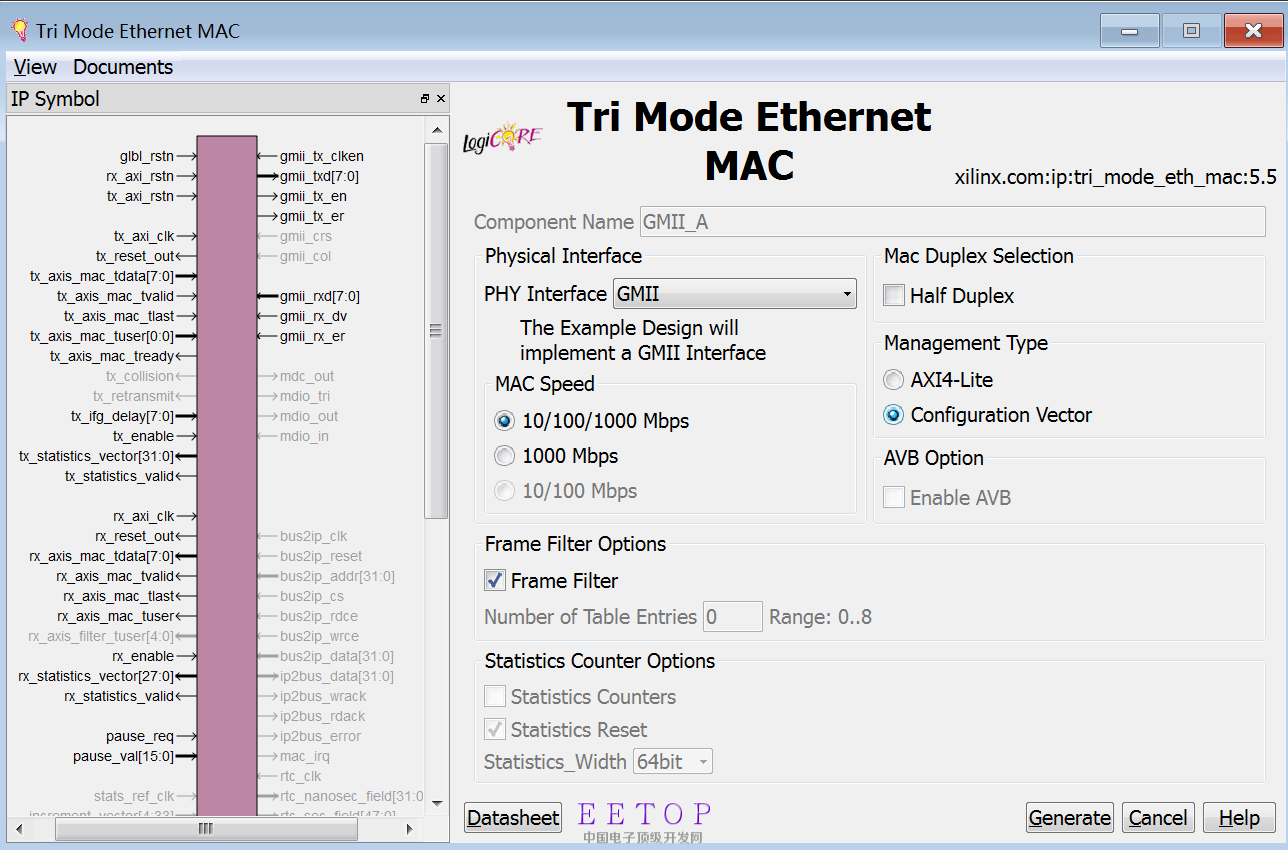Click the pause_val[15:0] port label
This screenshot has height=850, width=1288.
click(x=124, y=756)
